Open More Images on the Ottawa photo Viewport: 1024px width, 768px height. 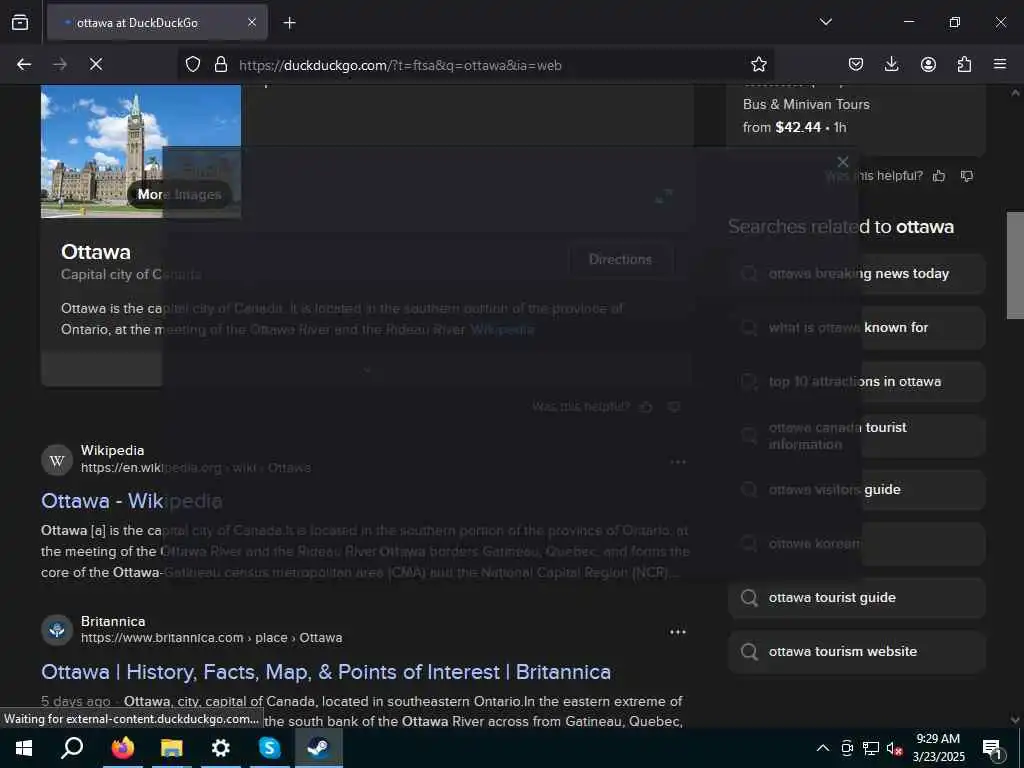click(179, 195)
